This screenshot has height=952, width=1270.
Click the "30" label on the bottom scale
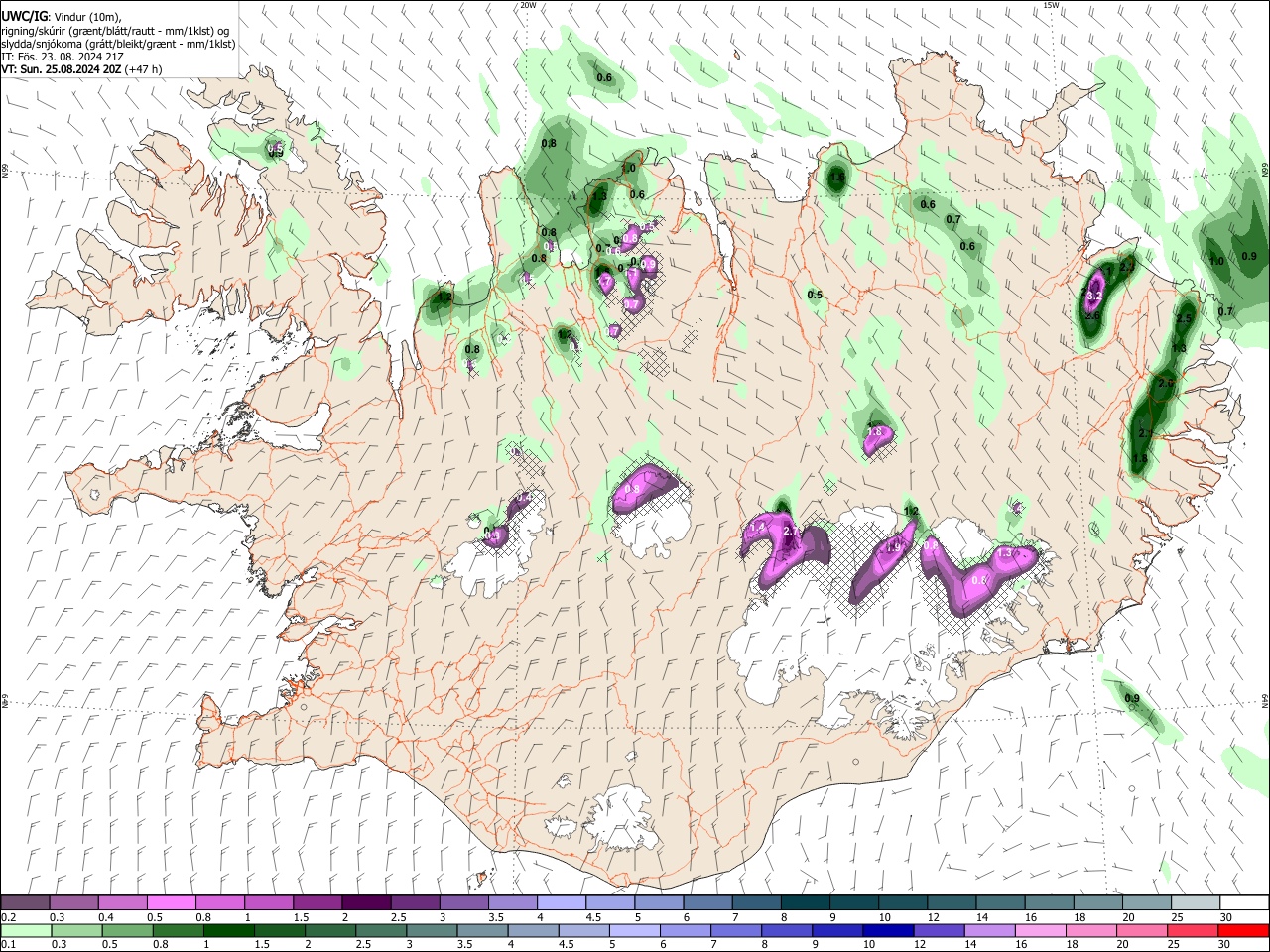coord(1225,944)
